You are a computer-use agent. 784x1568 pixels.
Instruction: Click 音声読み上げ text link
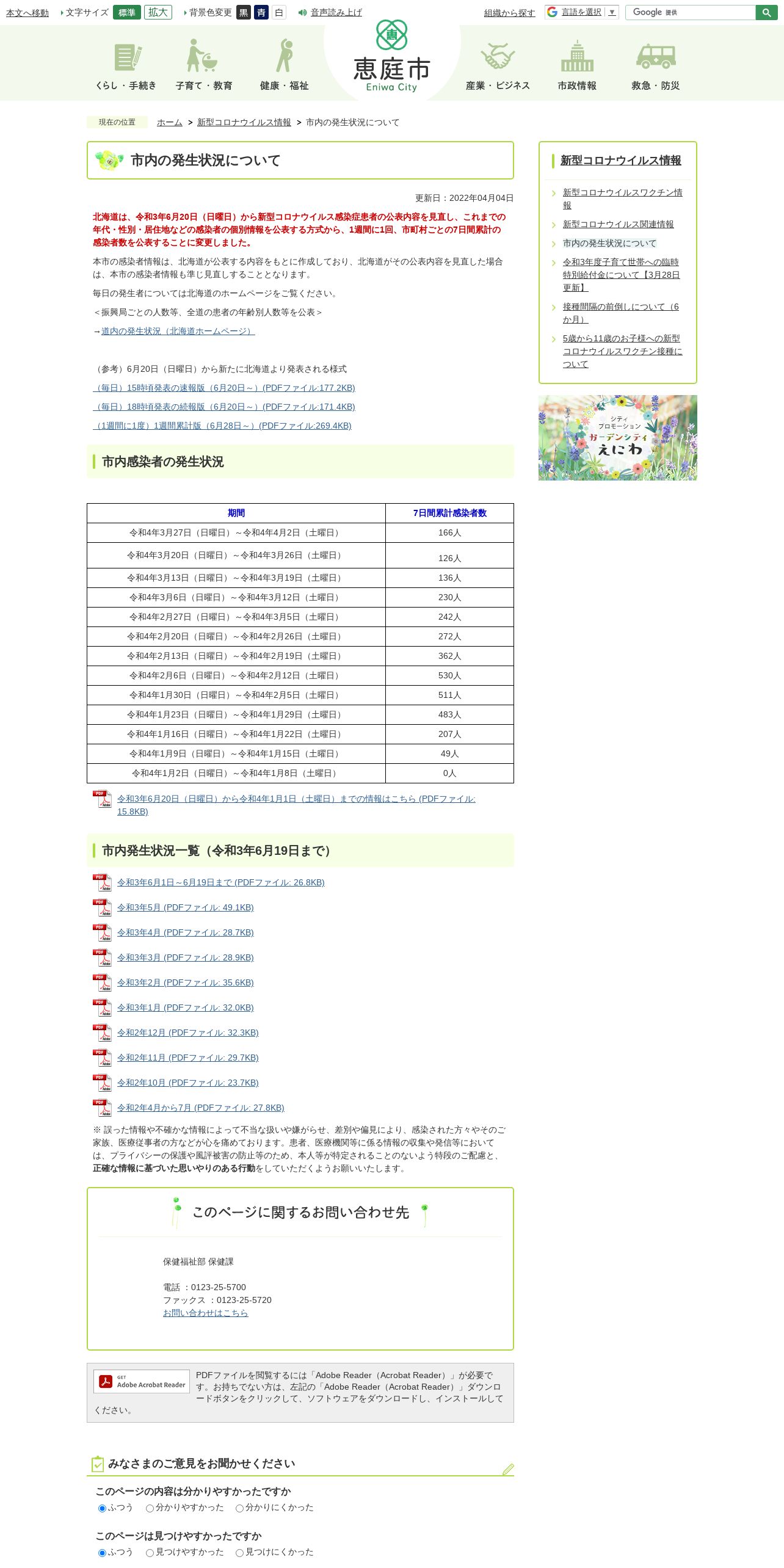point(336,12)
